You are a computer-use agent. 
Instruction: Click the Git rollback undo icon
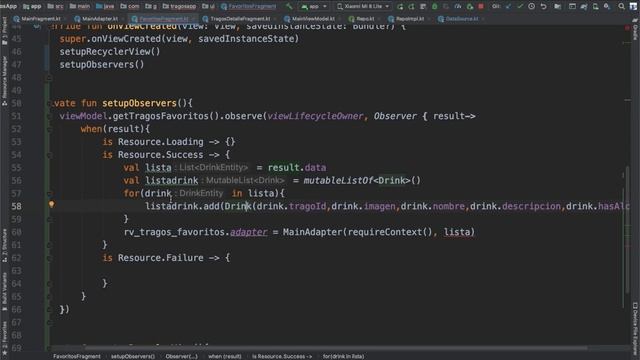click(x=543, y=7)
